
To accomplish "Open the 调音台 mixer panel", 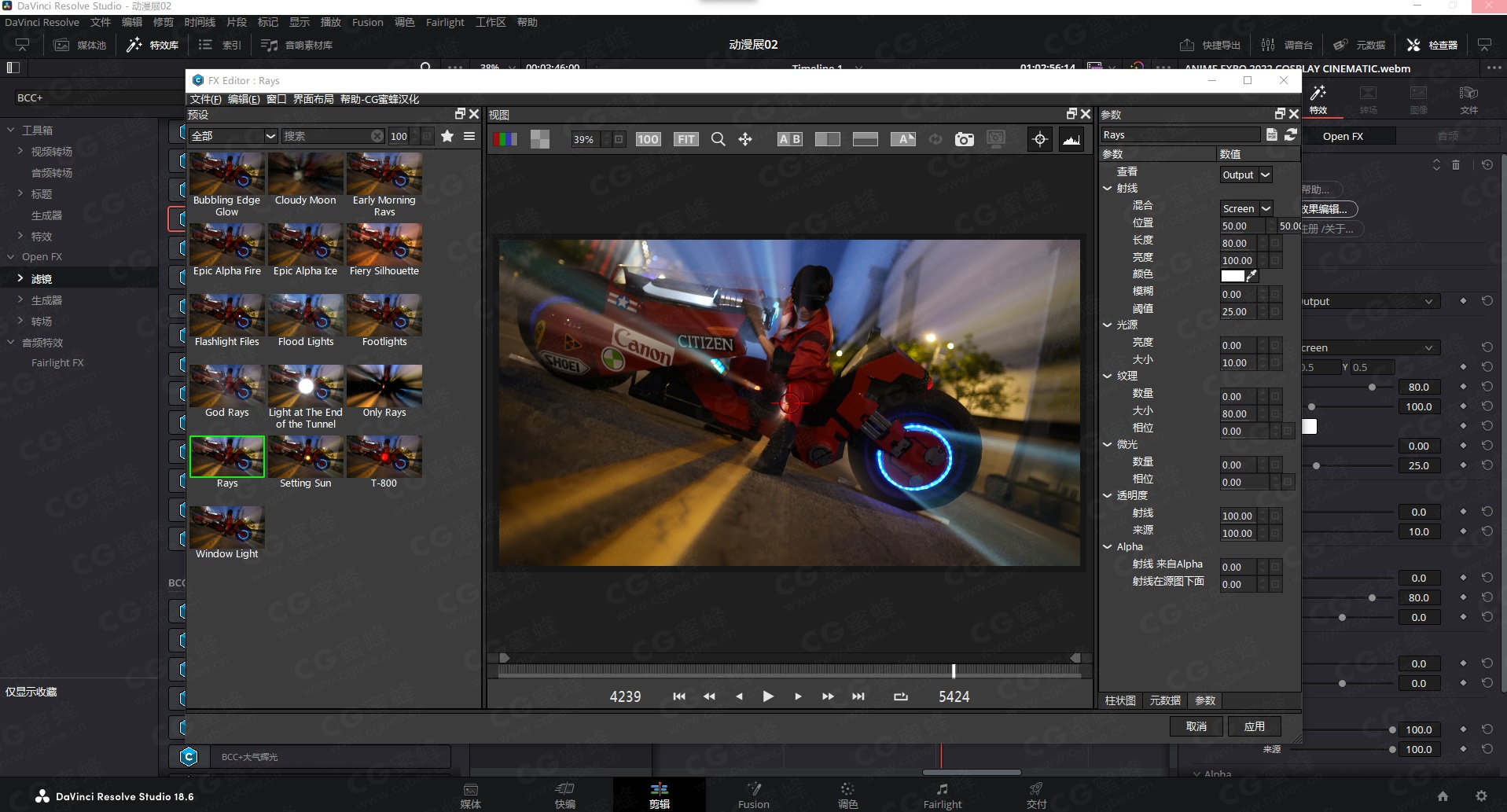I will [x=1287, y=45].
